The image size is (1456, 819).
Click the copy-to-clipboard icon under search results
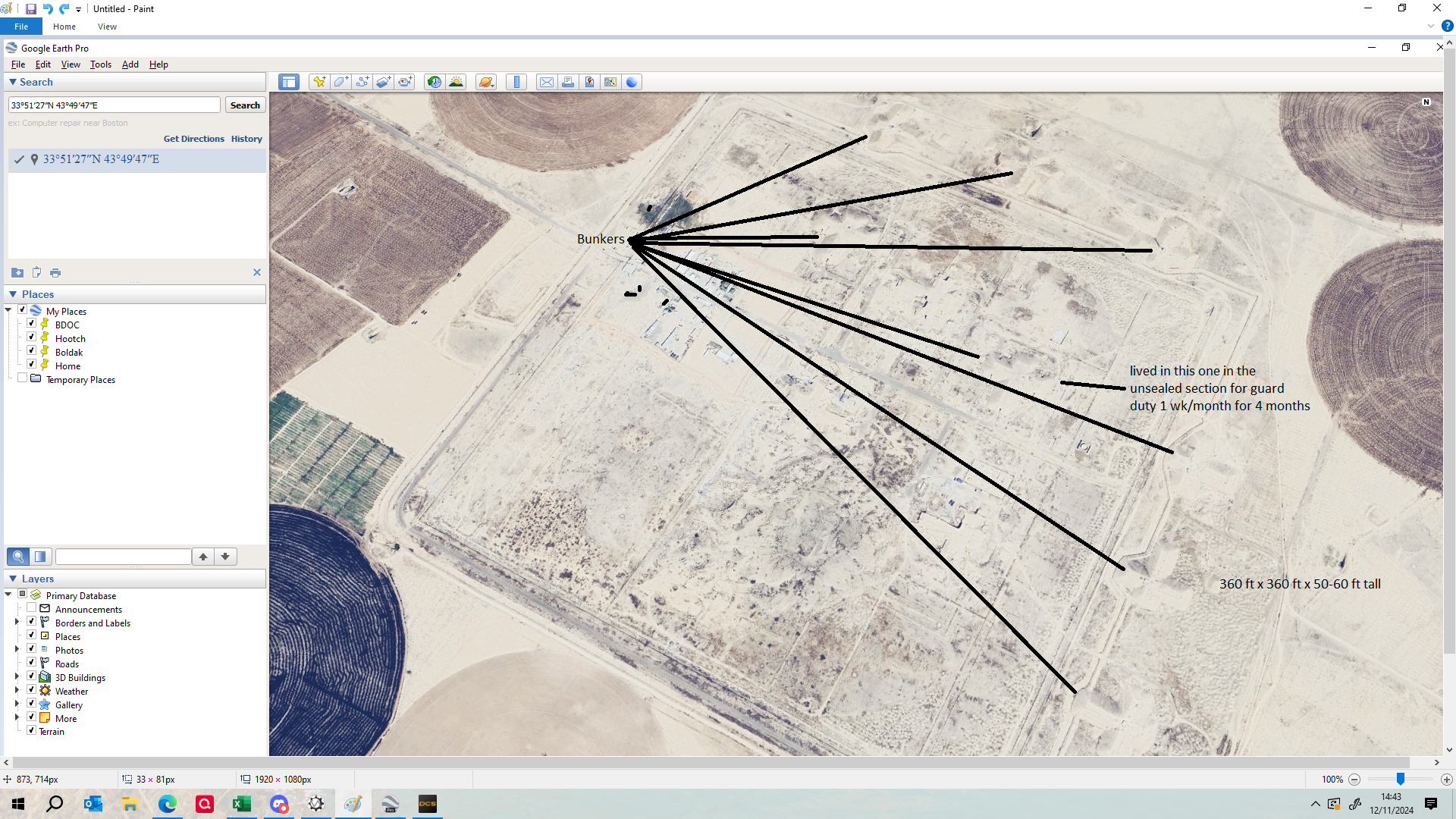point(36,272)
